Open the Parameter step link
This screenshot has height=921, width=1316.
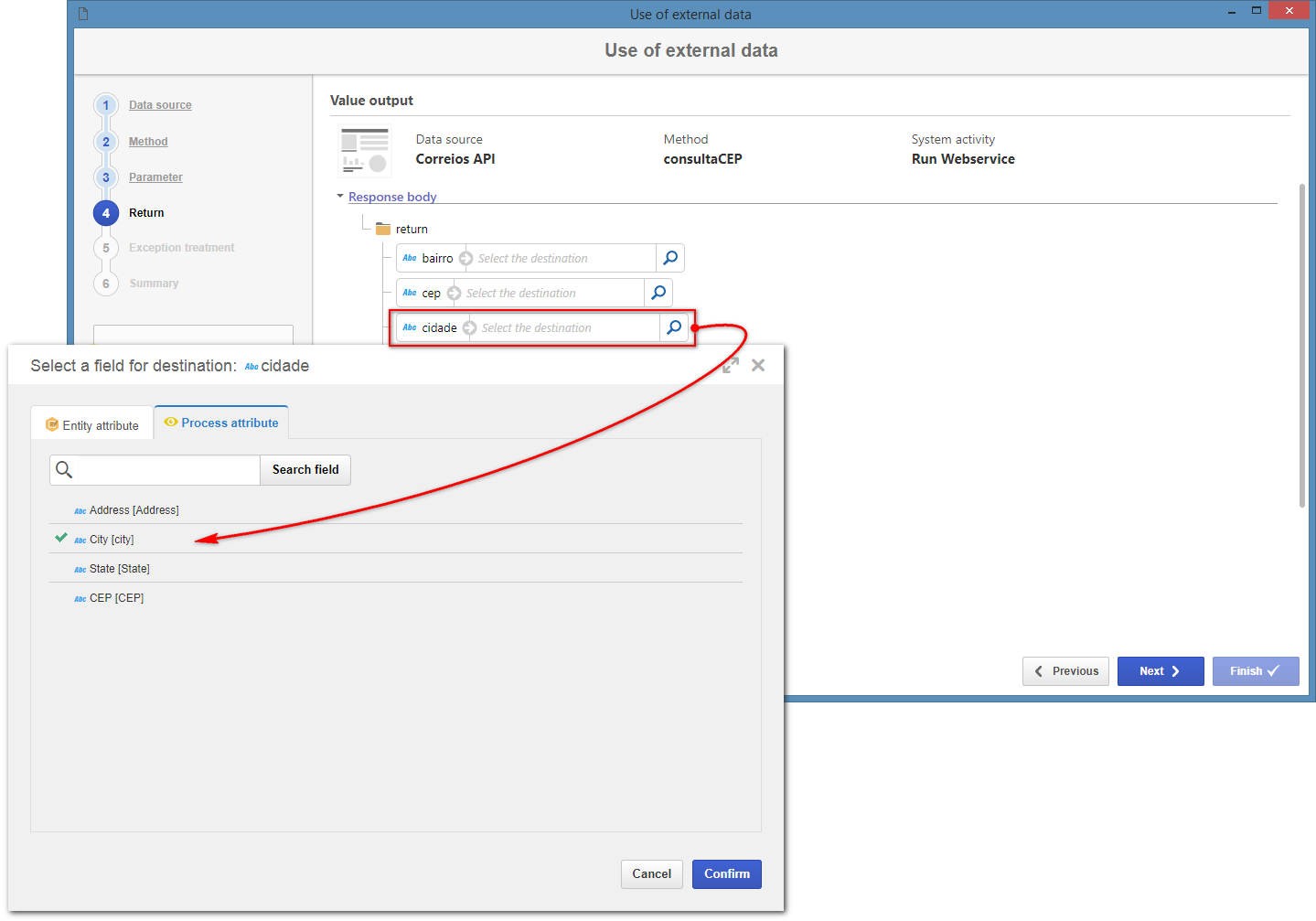point(155,177)
